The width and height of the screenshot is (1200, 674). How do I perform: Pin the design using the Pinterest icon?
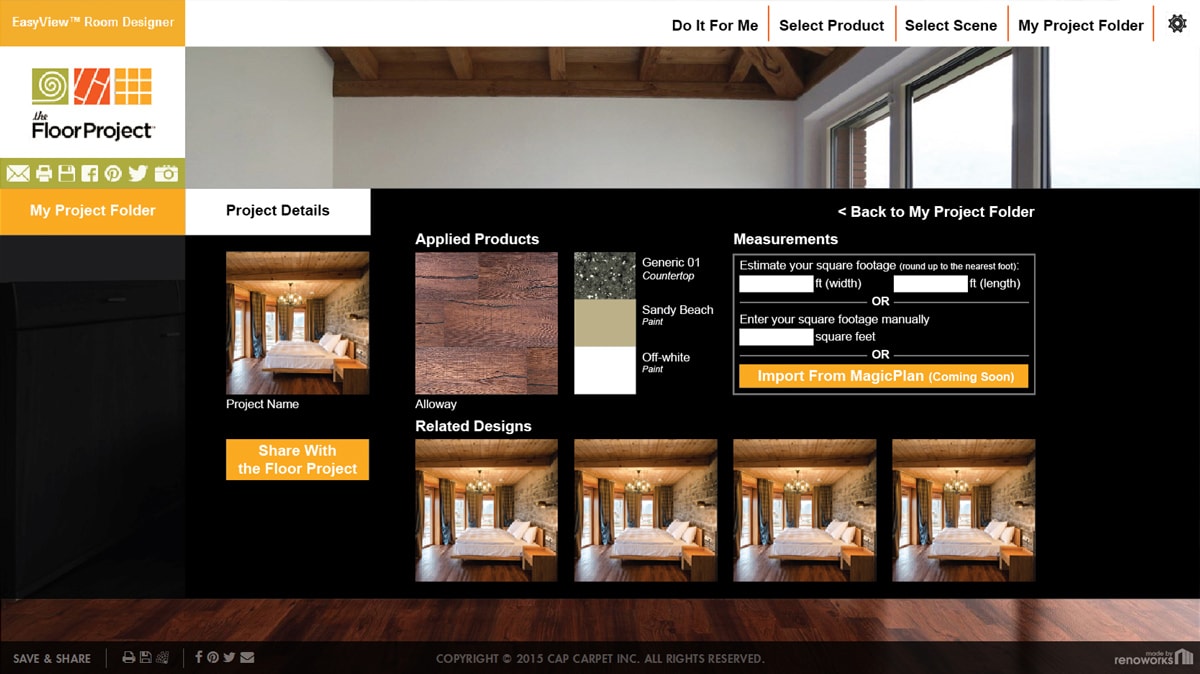point(112,173)
